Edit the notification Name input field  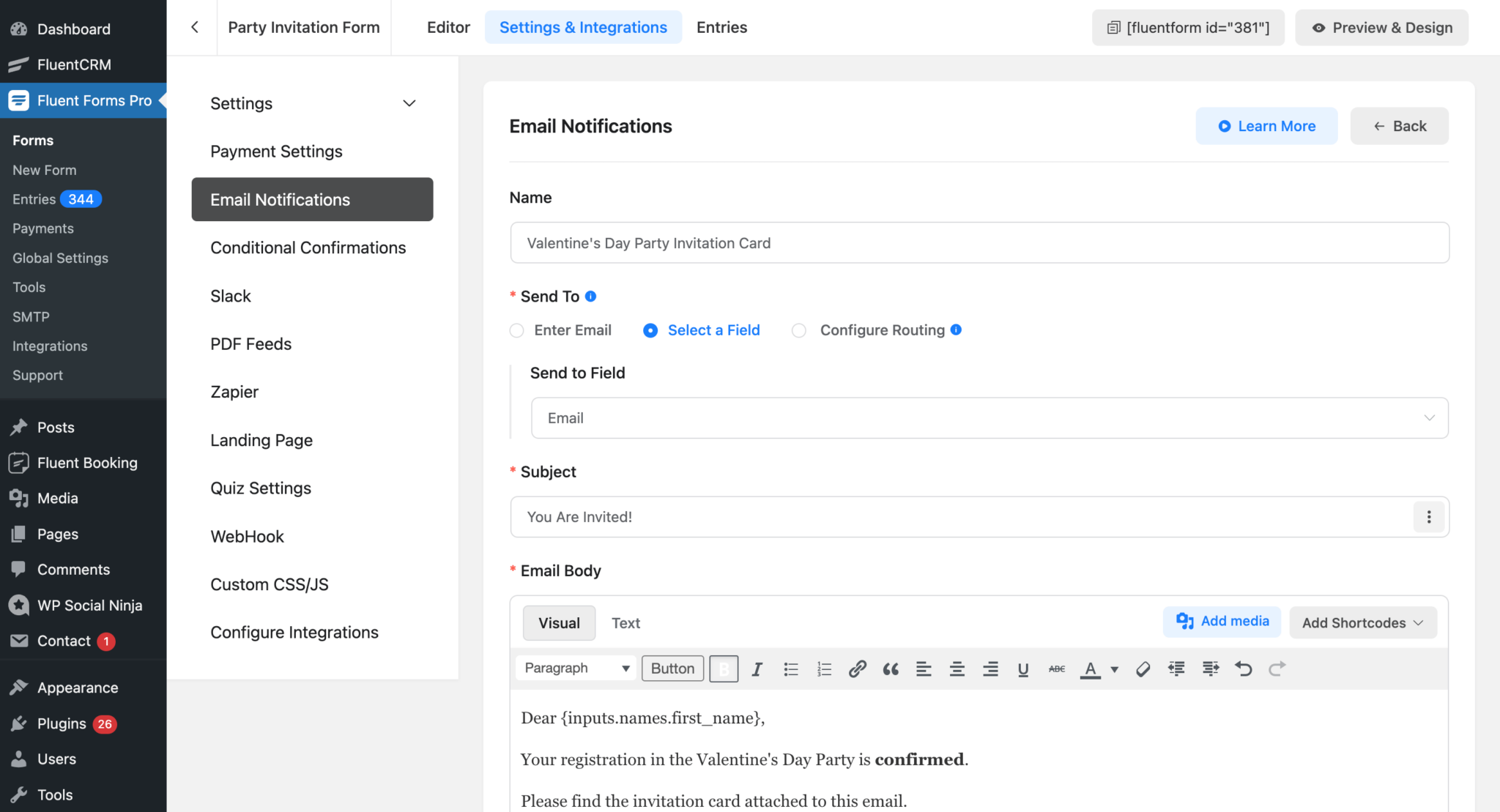[x=979, y=243]
